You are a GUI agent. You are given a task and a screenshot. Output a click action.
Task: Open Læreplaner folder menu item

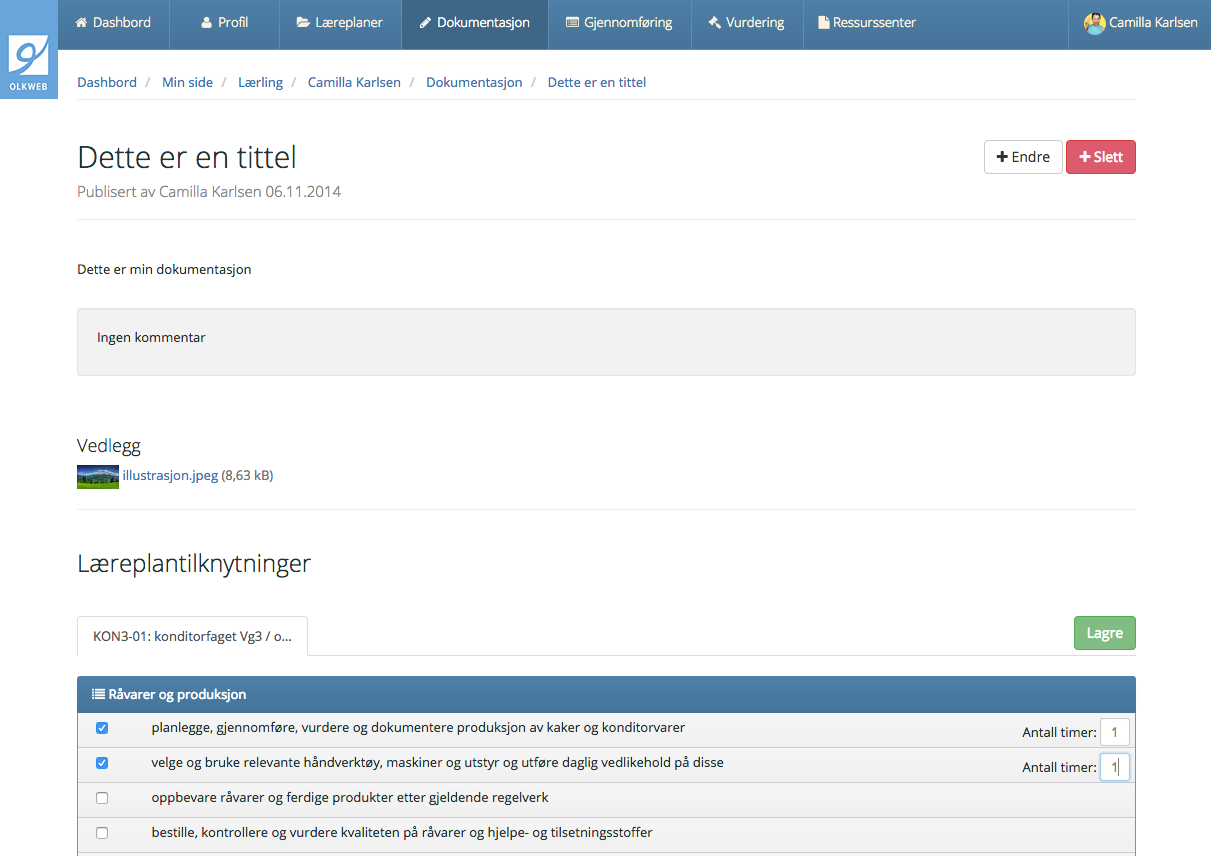pos(340,22)
